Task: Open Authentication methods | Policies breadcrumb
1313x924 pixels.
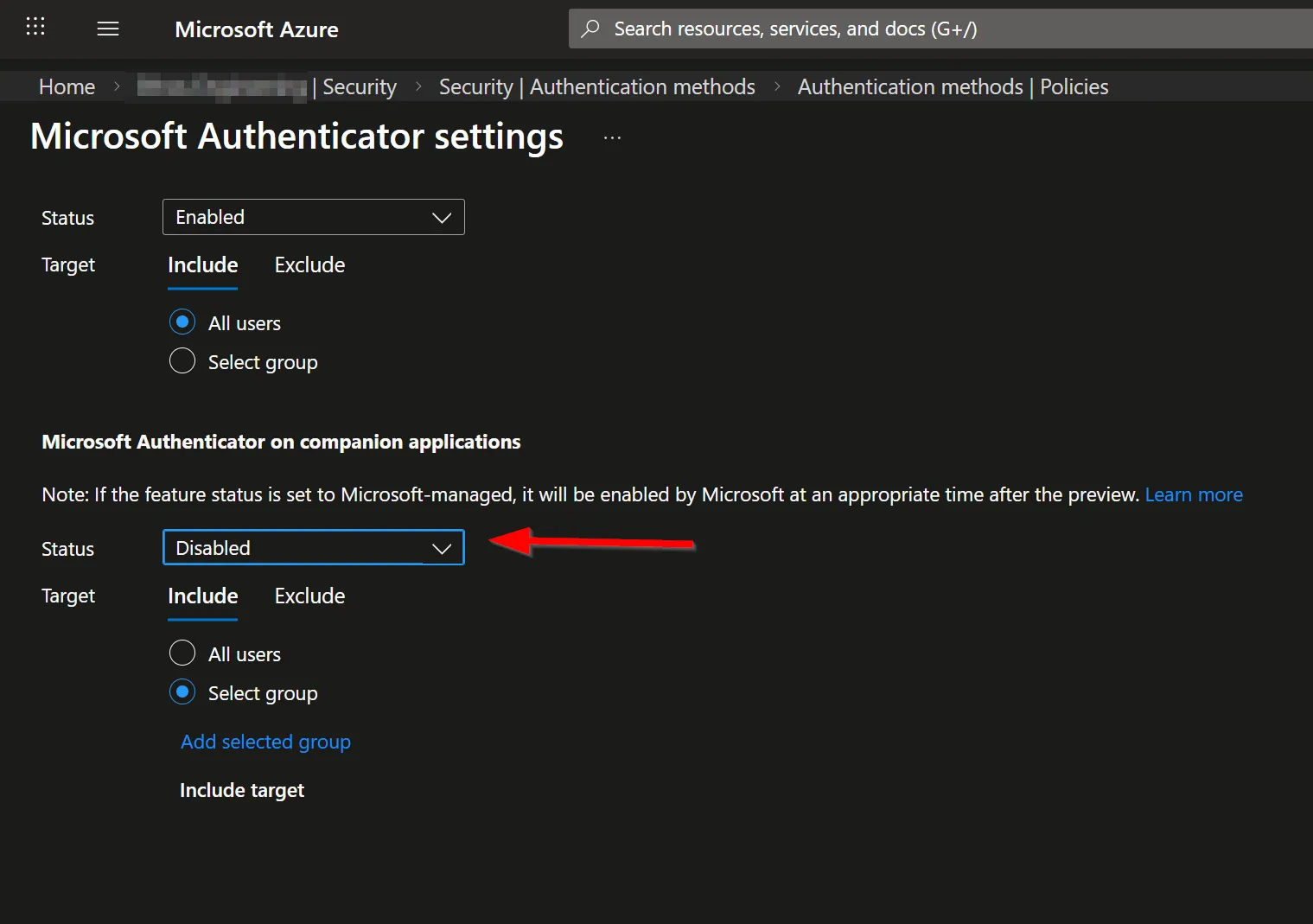Action: point(953,87)
